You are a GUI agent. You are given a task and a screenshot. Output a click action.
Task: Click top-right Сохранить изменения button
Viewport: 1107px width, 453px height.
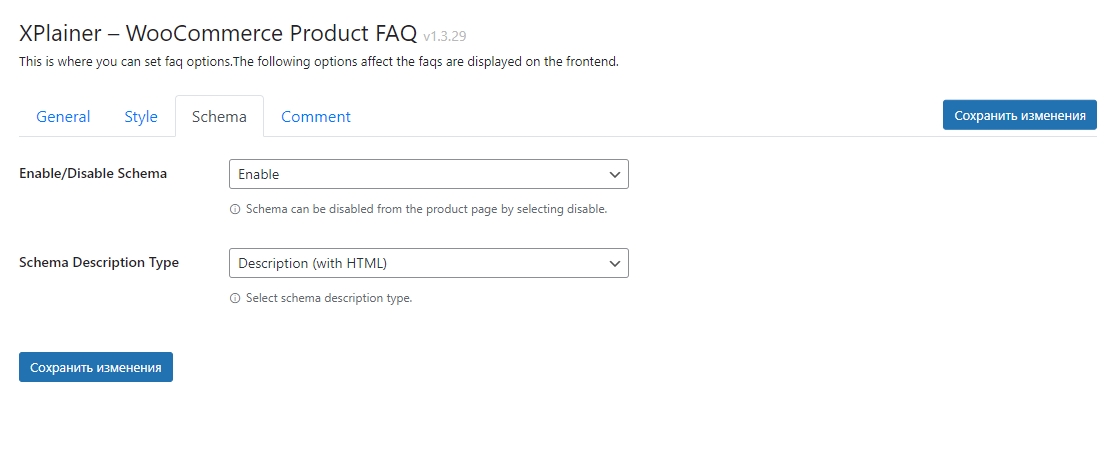[1019, 115]
